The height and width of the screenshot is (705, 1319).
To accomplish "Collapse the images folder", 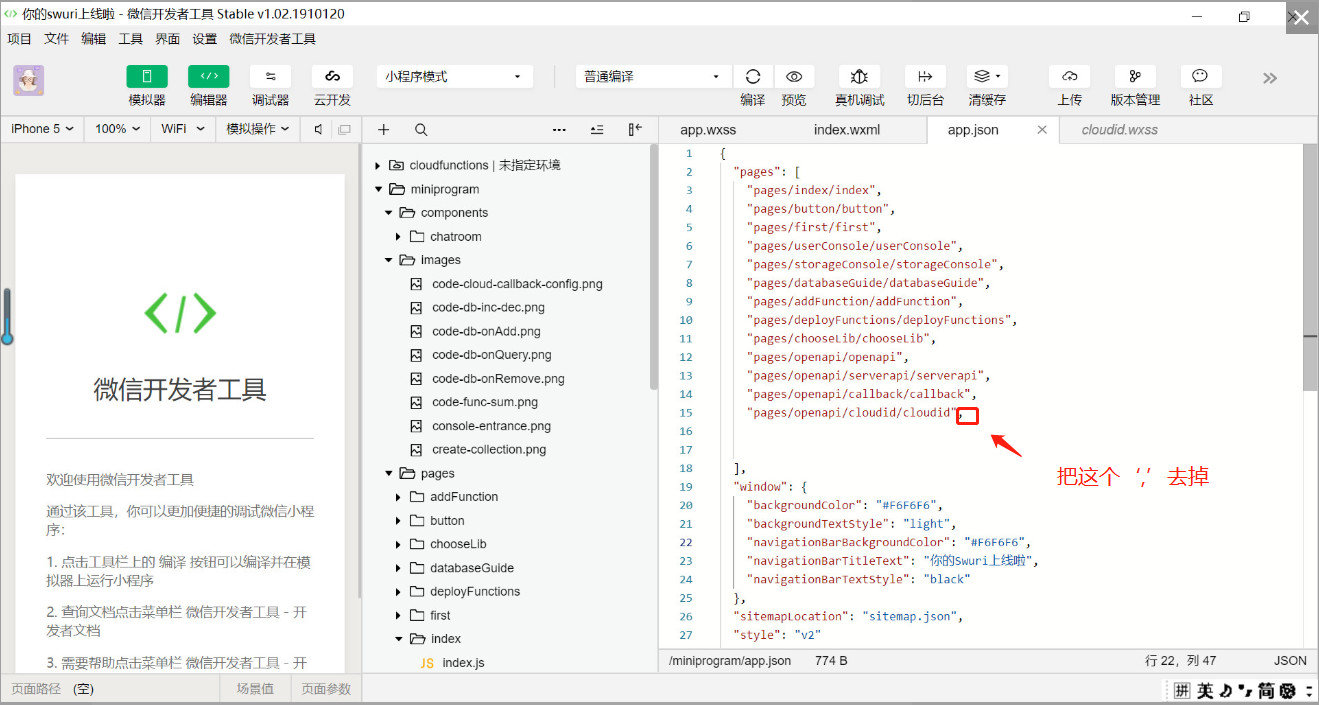I will click(389, 260).
